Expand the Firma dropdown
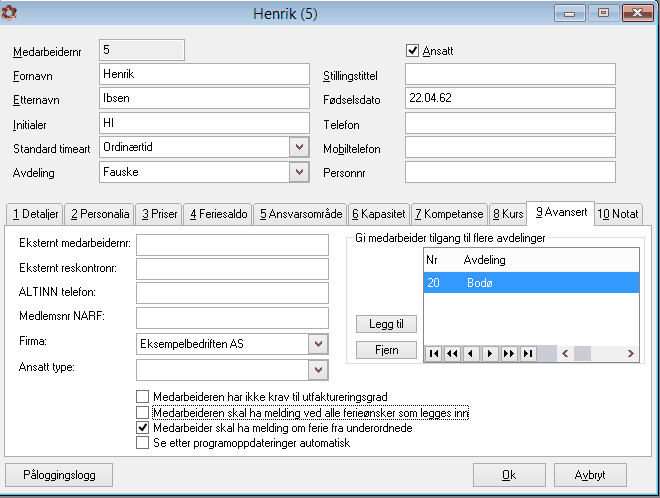Screen dimensions: 660x498 coord(318,344)
